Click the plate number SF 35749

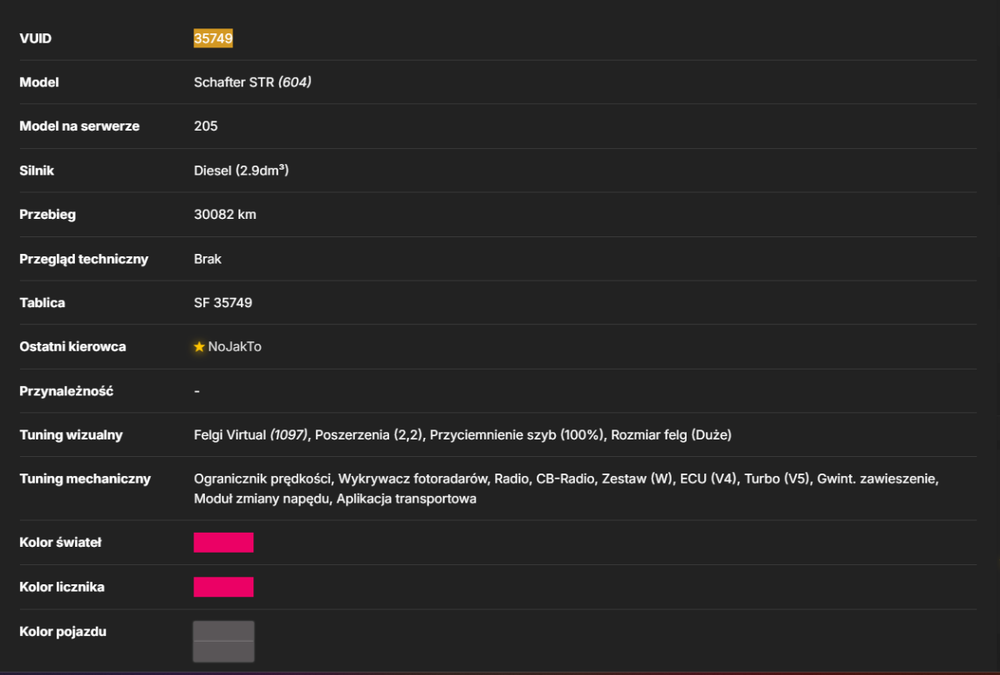pyautogui.click(x=223, y=302)
